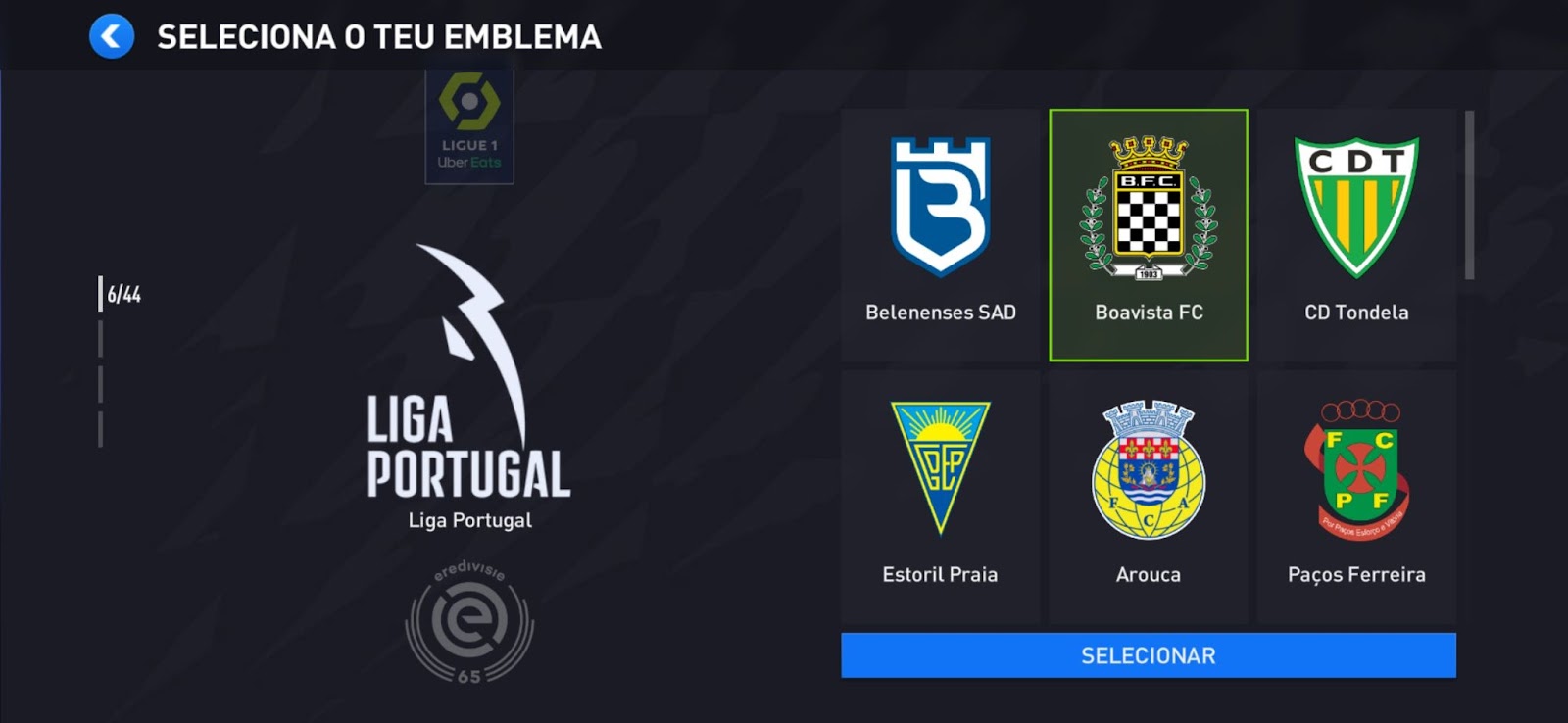Switch to the Eredivisie league logo
Image resolution: width=1568 pixels, height=723 pixels.
tap(469, 622)
